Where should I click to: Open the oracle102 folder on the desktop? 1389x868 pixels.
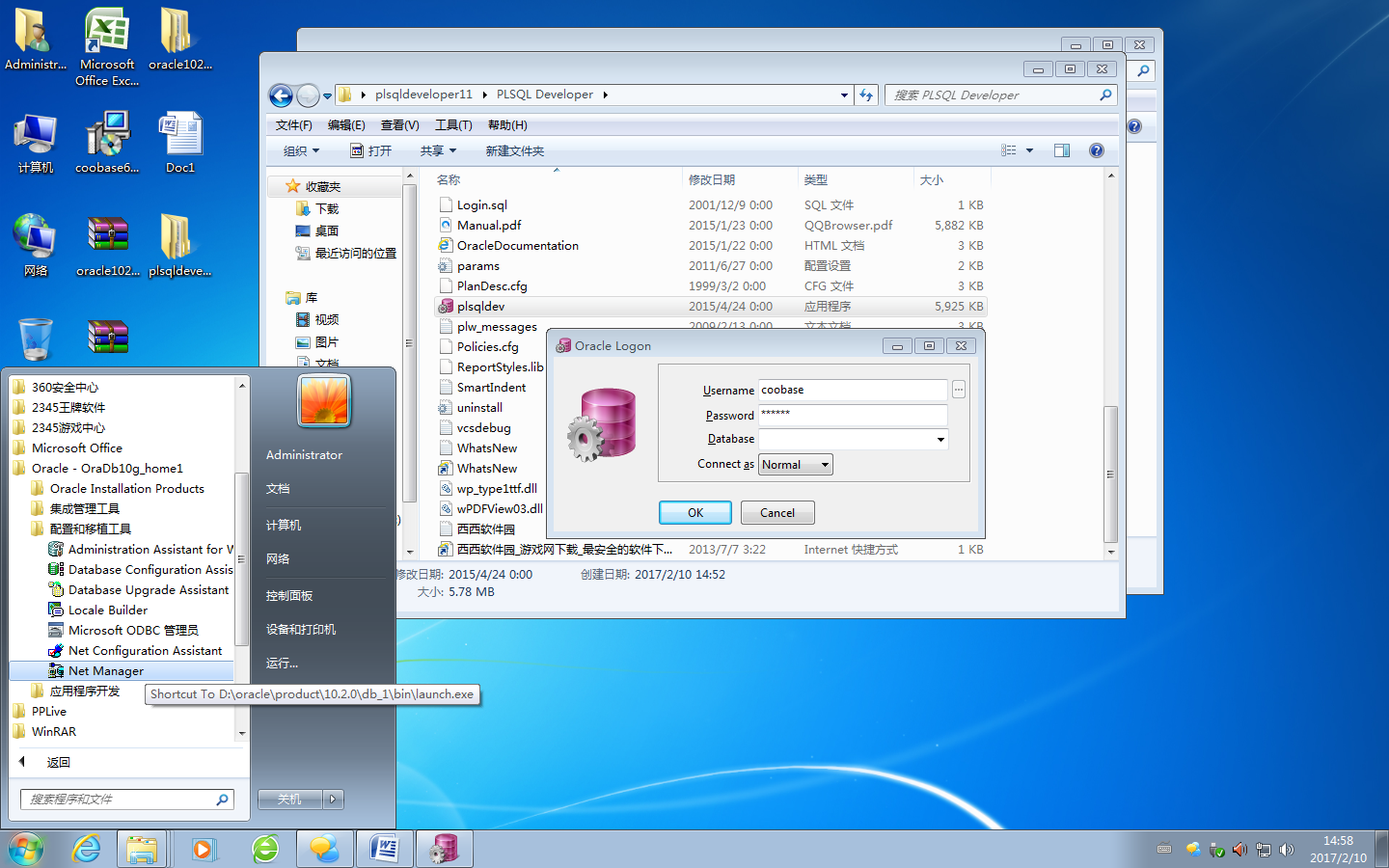pyautogui.click(x=179, y=41)
